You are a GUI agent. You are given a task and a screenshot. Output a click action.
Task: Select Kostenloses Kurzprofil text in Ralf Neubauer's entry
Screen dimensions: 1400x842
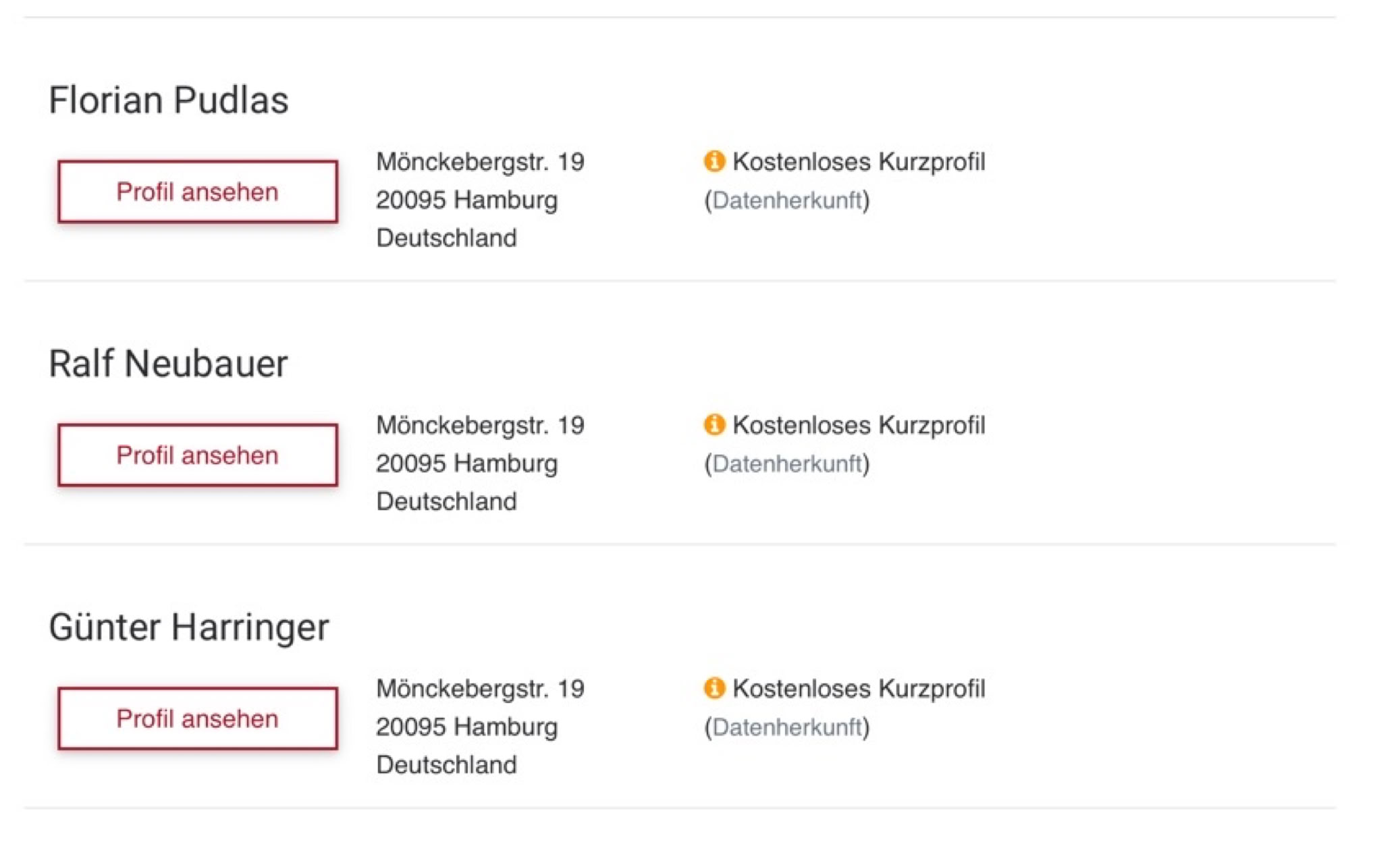click(859, 425)
